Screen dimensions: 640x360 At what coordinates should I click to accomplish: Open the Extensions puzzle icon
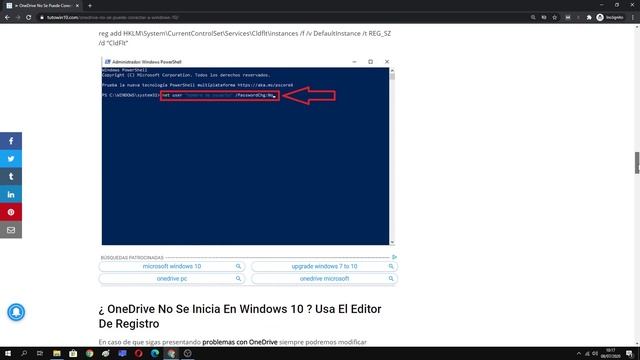(589, 18)
